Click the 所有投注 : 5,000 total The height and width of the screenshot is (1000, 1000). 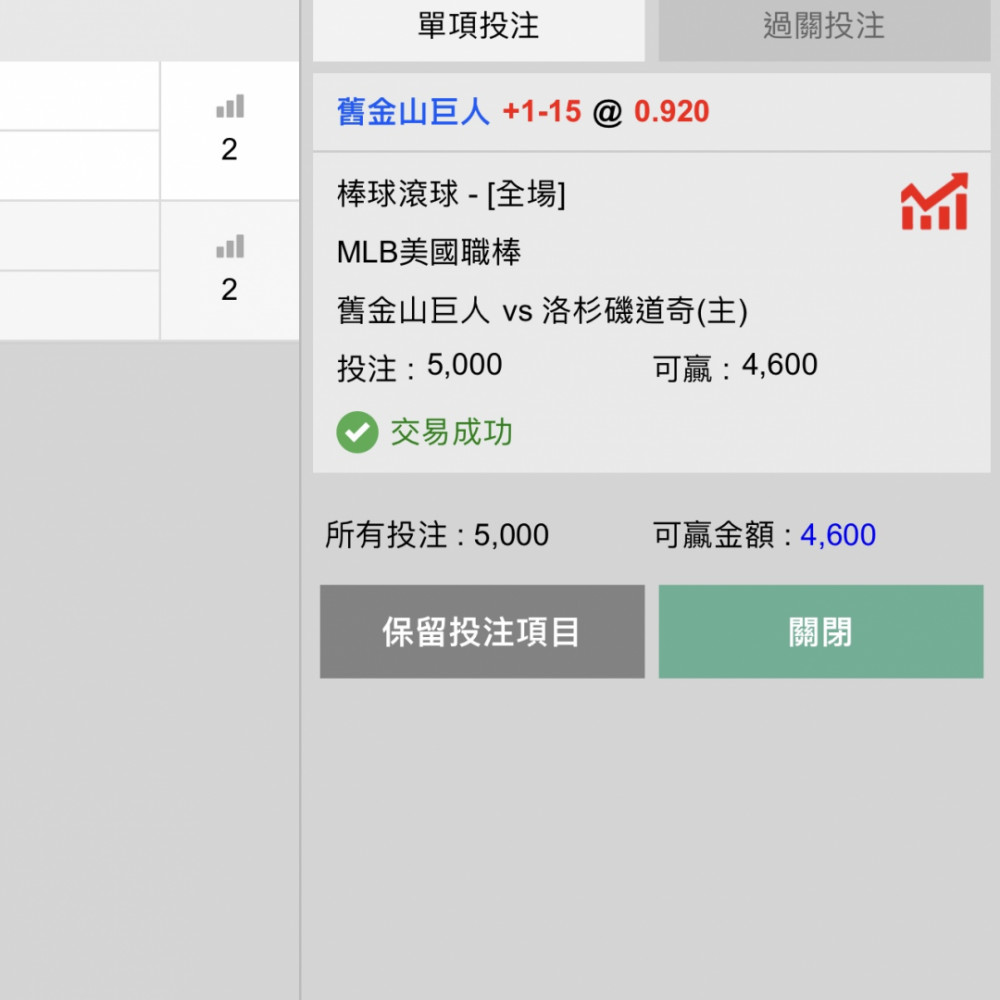437,534
